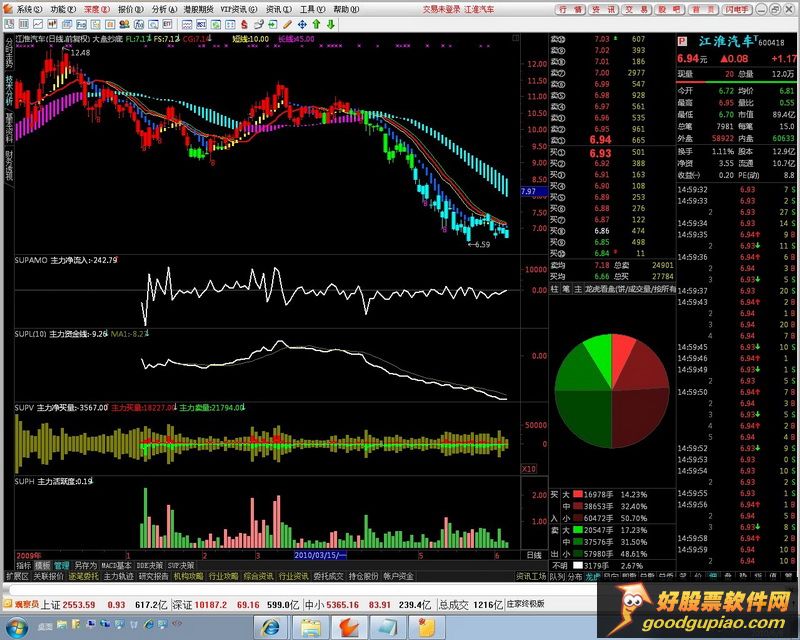Switch to the MACD基本 tab
The width and height of the screenshot is (800, 640).
coord(116,565)
